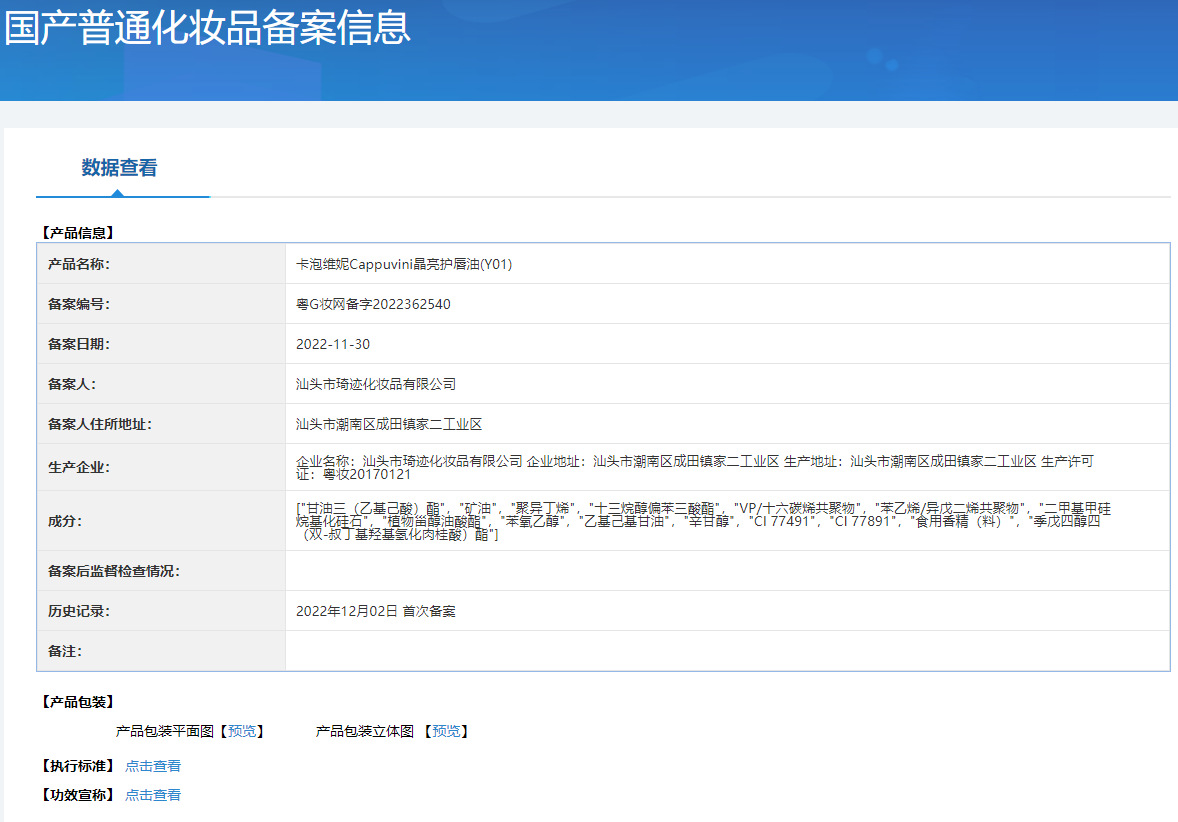Select 生产企业 details cell text

coord(695,467)
